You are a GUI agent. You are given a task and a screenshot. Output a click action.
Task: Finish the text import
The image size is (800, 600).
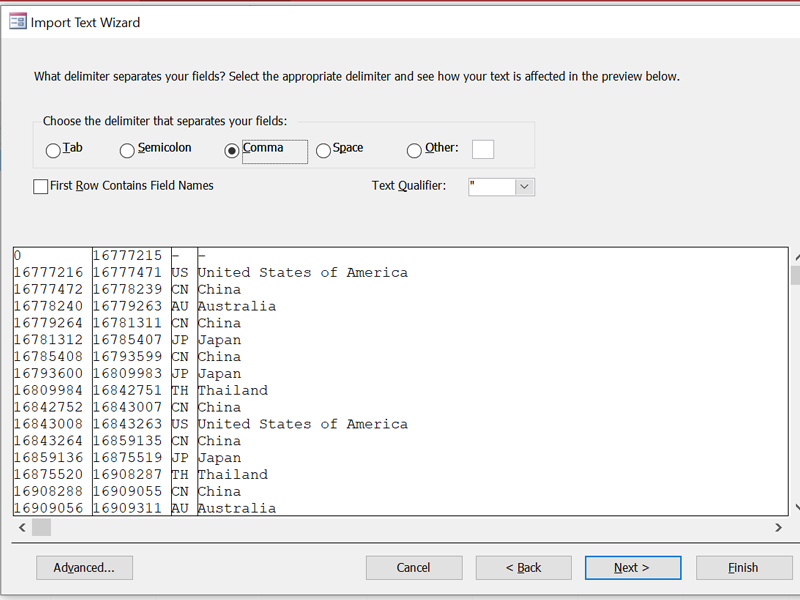[744, 567]
